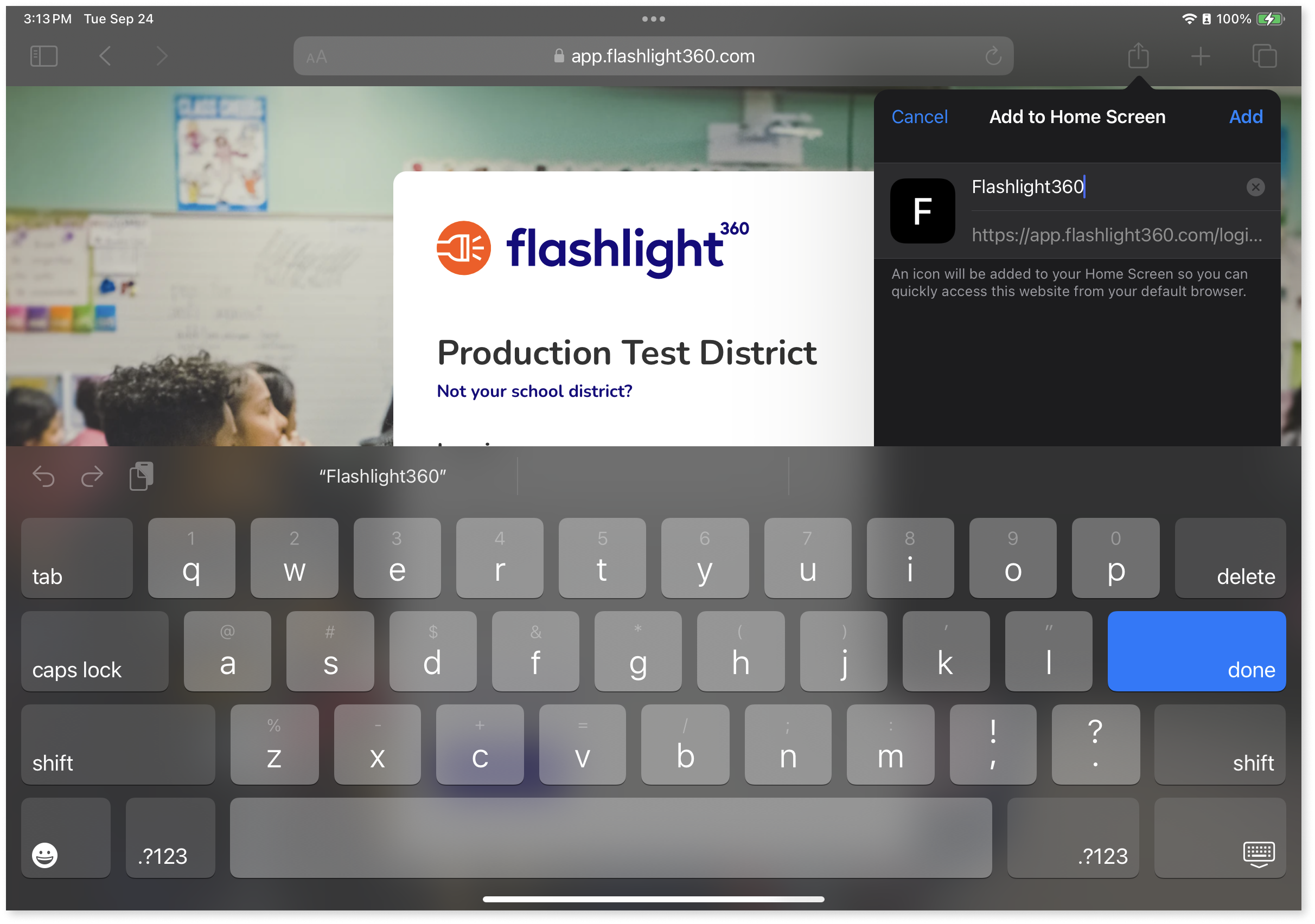Screen dimensions: 1315x924
Task: Tap the exclamation and comma key
Action: [993, 745]
